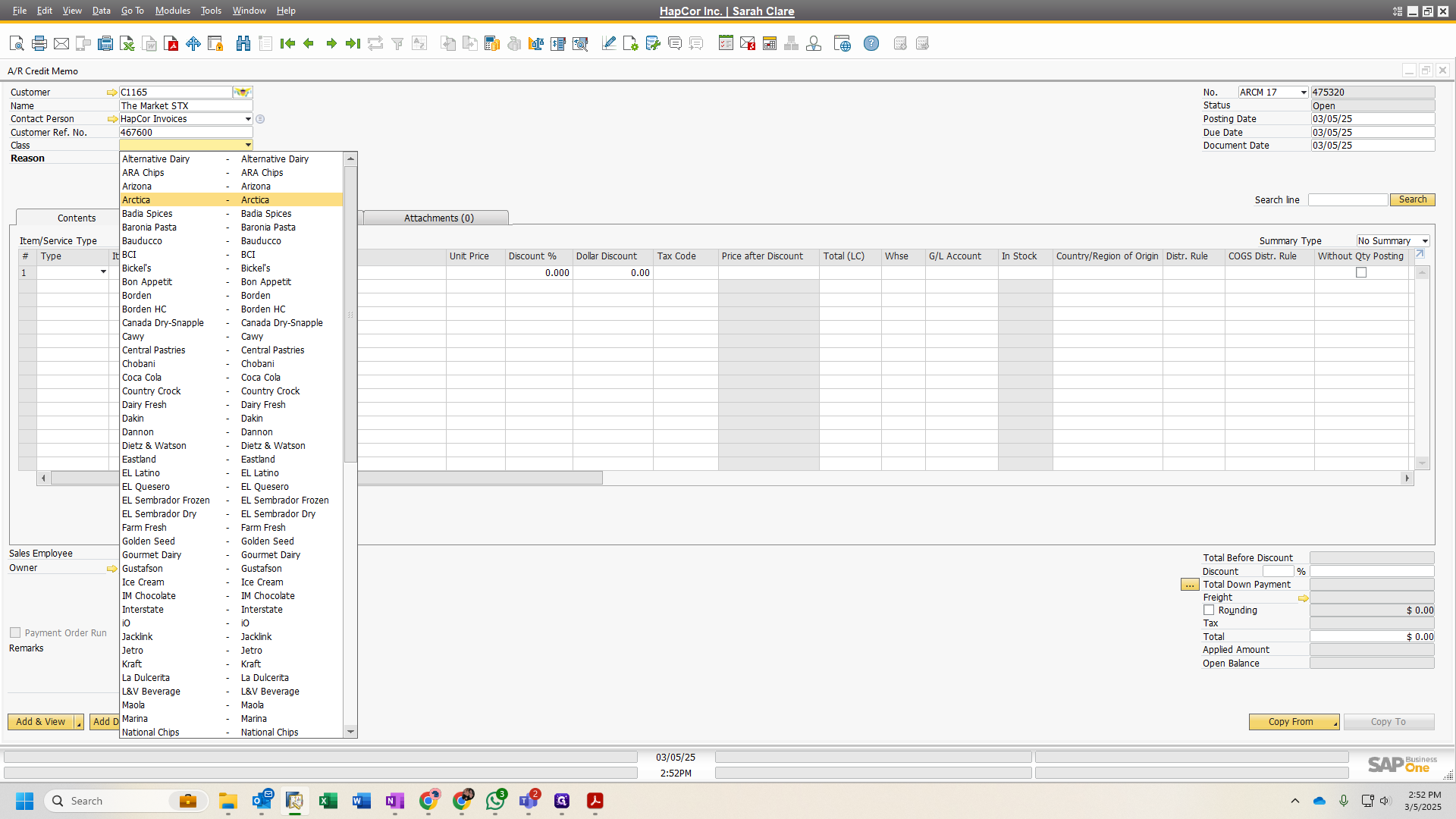This screenshot has height=819, width=1456.
Task: Open the Modules menu
Action: tap(172, 11)
